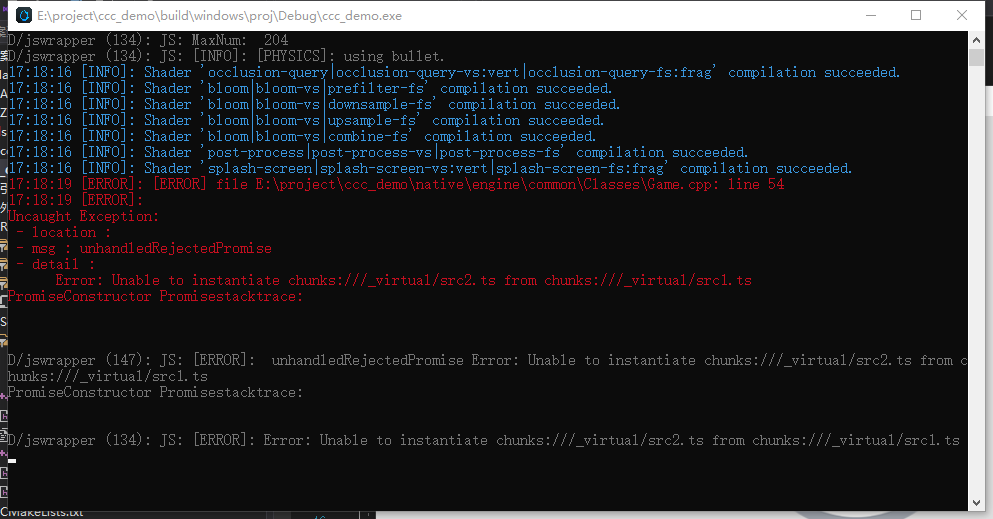Open the console window system menu icon
The width and height of the screenshot is (993, 519).
(x=24, y=15)
